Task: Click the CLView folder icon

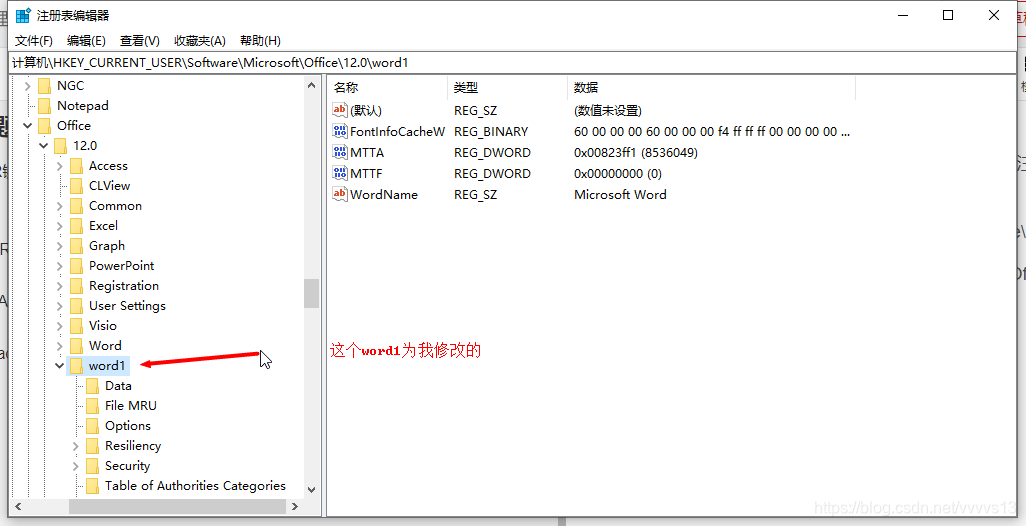Action: [x=77, y=186]
